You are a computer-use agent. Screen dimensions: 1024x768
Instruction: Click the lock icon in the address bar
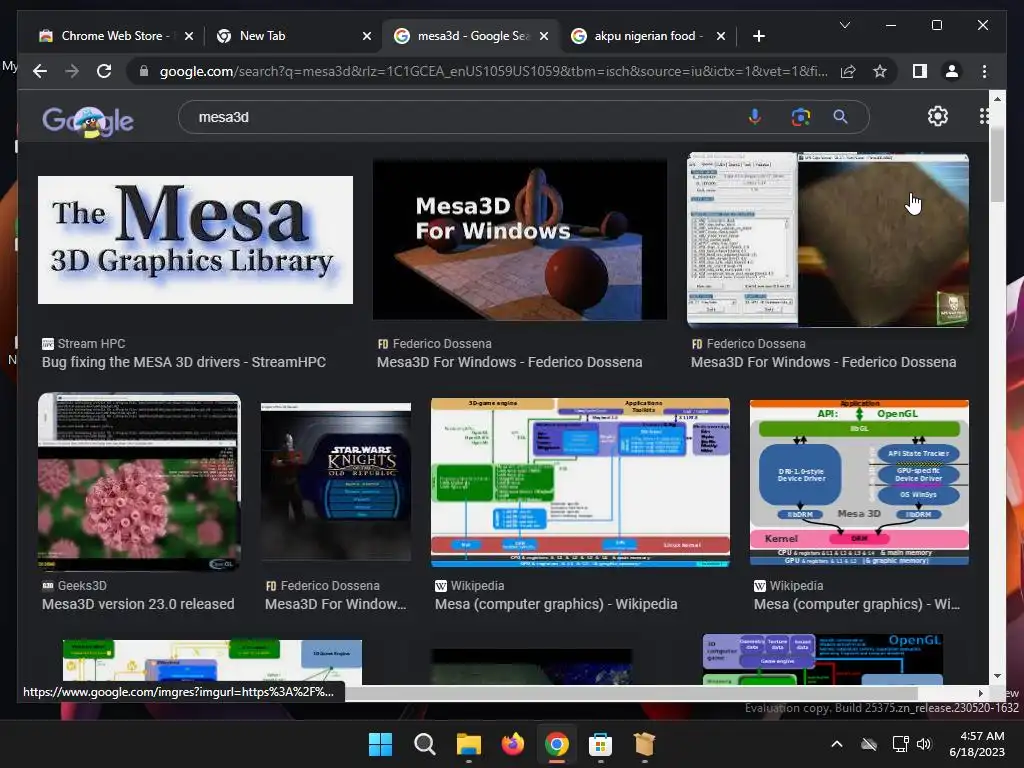click(144, 71)
